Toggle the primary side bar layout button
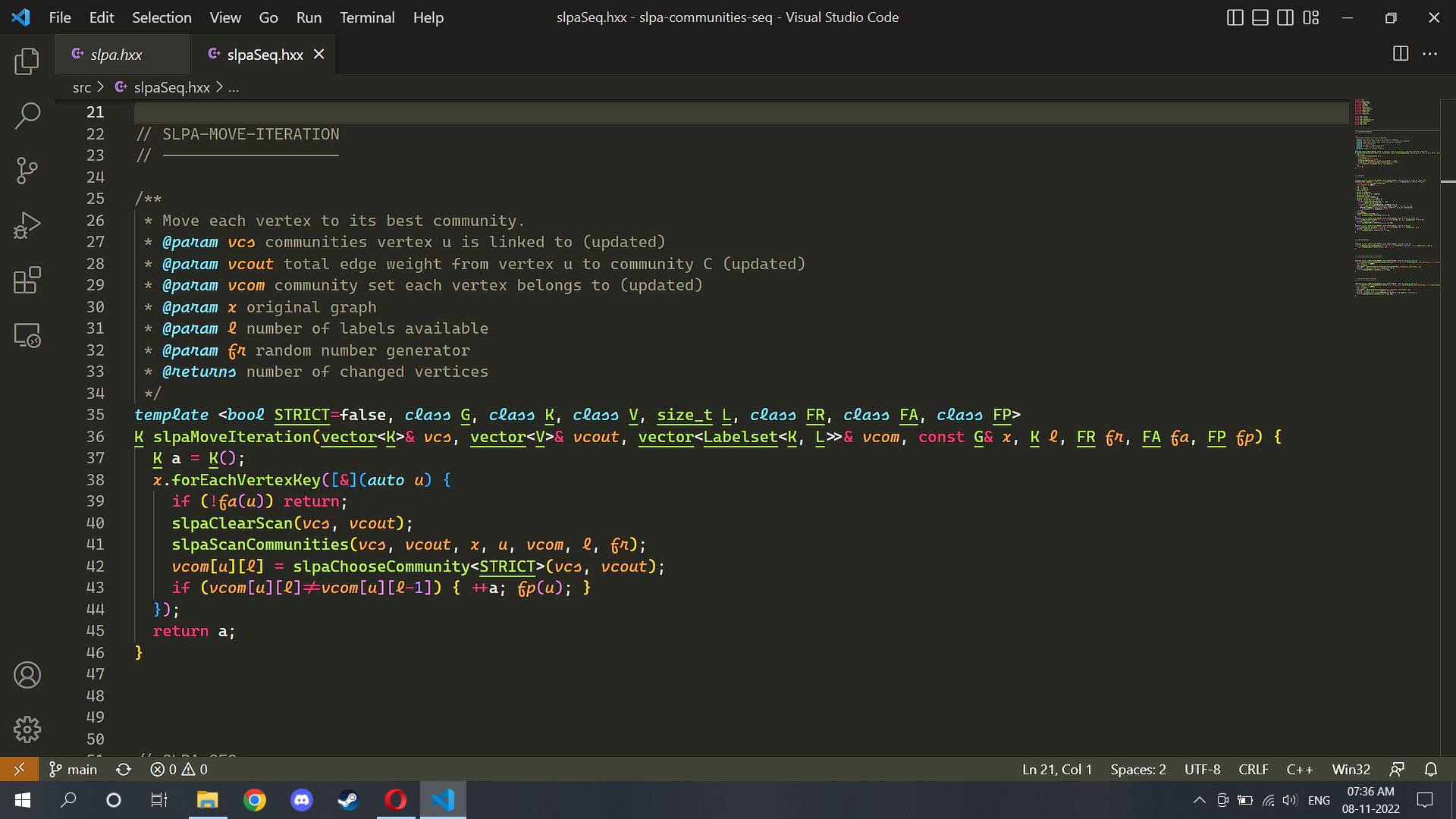 click(1235, 17)
